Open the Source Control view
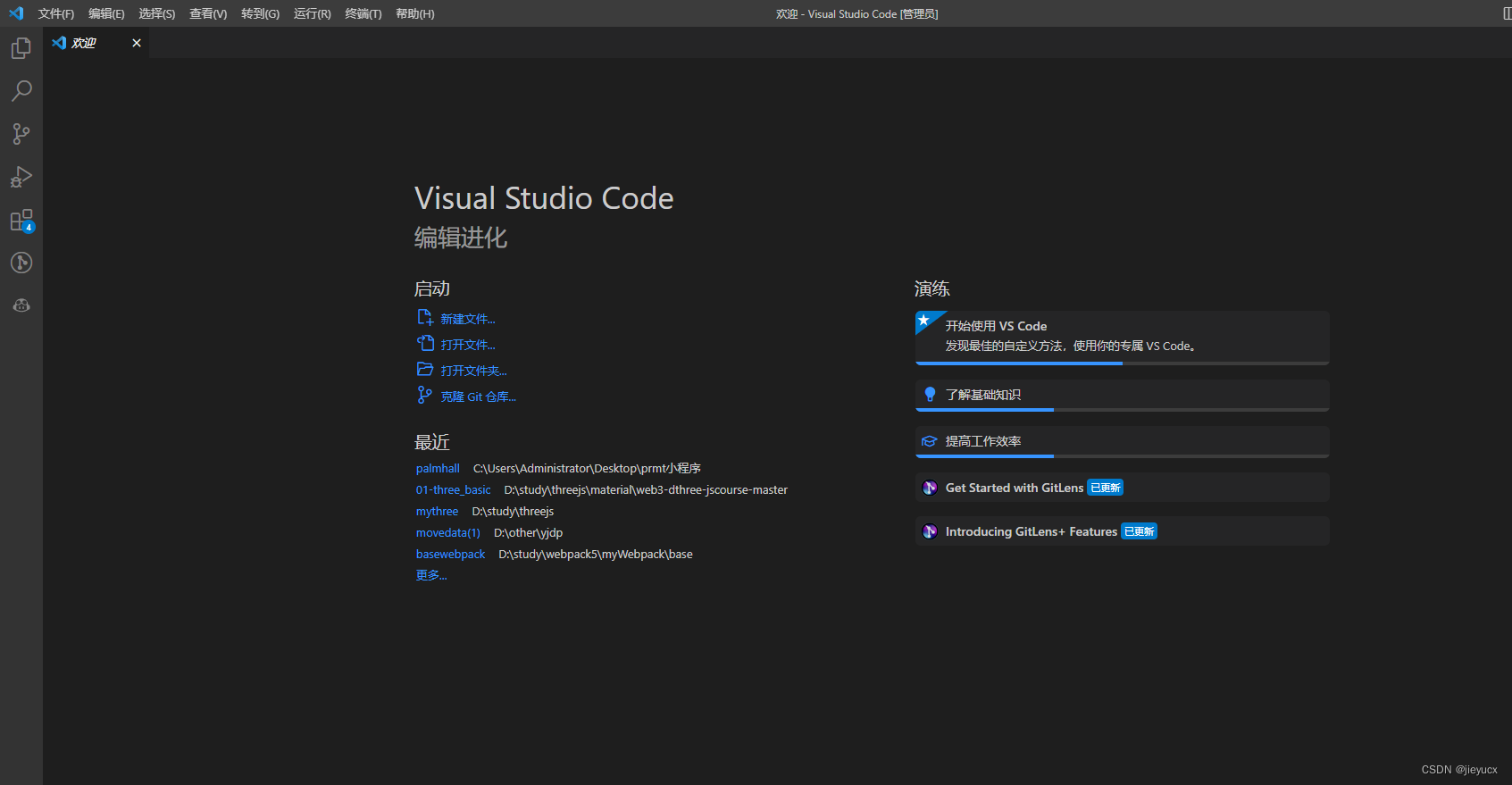Image resolution: width=1512 pixels, height=785 pixels. coord(21,134)
